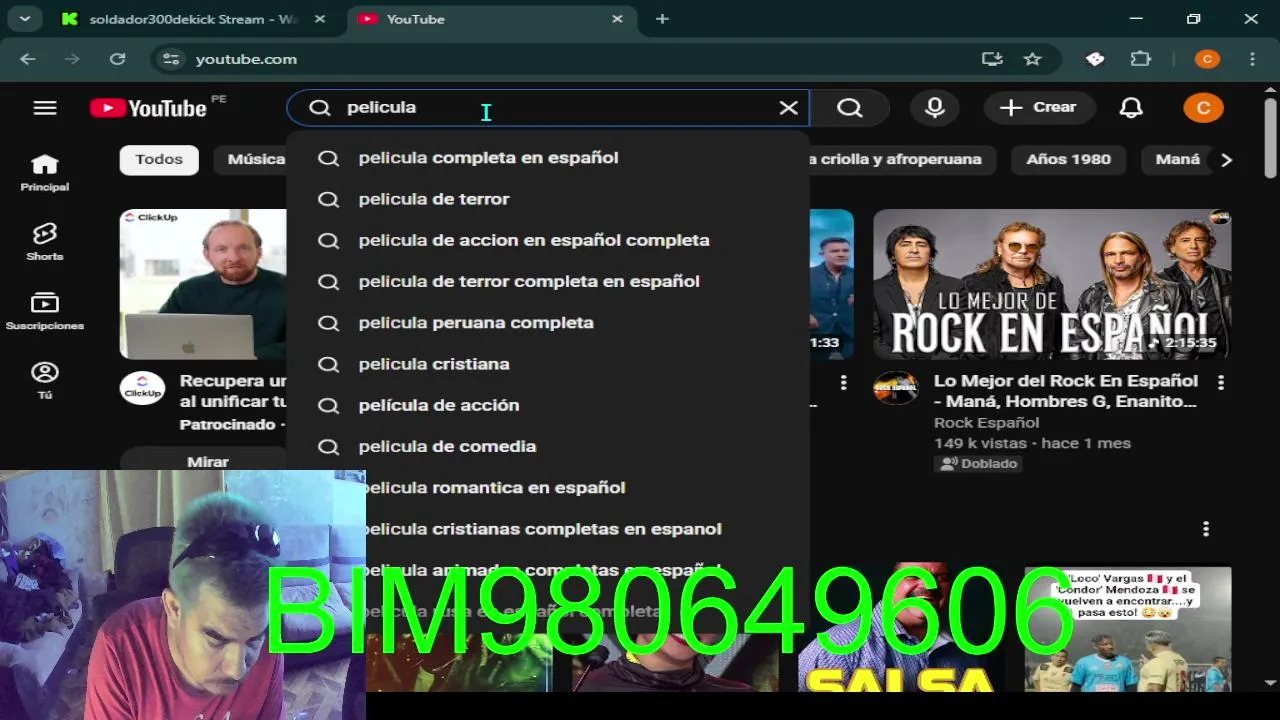Reload the page
This screenshot has height=720, width=1280.
[117, 59]
